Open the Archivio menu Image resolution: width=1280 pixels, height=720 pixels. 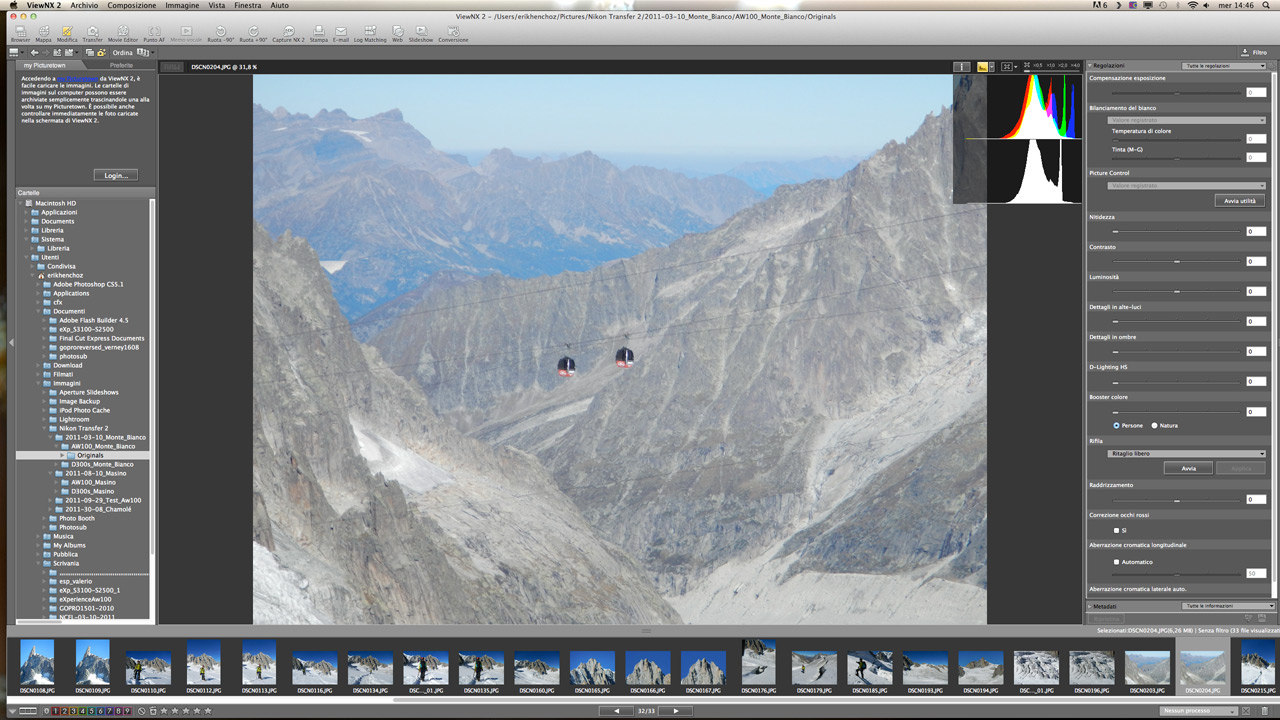click(x=84, y=5)
